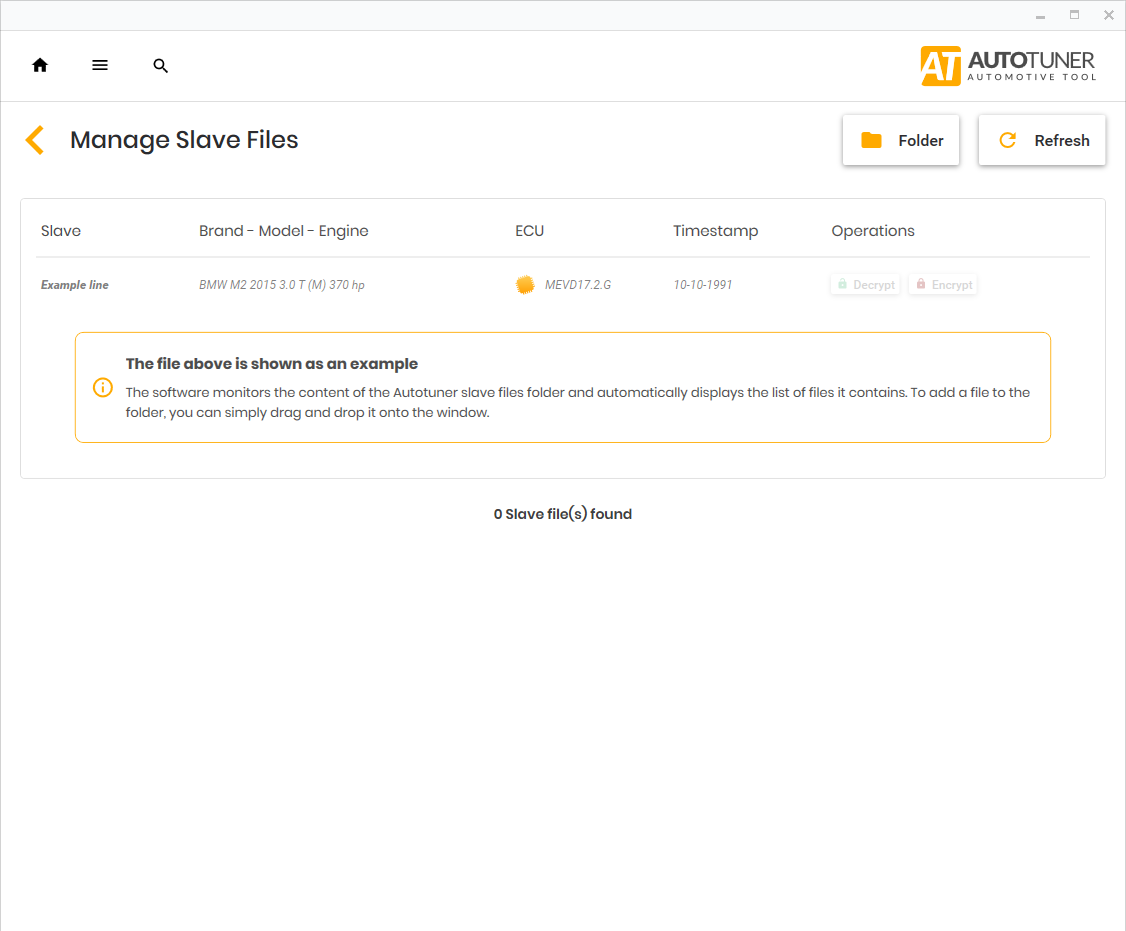Open the slave files Folder
Image resolution: width=1126 pixels, height=931 pixels.
point(901,141)
